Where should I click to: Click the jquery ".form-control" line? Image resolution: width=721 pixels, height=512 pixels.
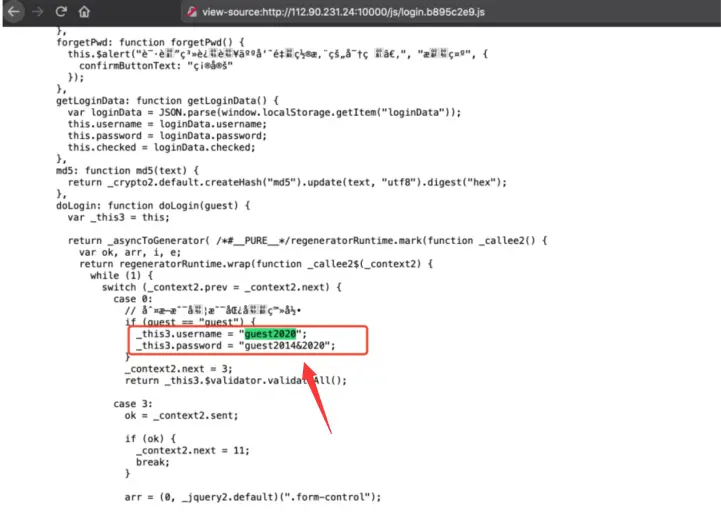[x=253, y=497]
